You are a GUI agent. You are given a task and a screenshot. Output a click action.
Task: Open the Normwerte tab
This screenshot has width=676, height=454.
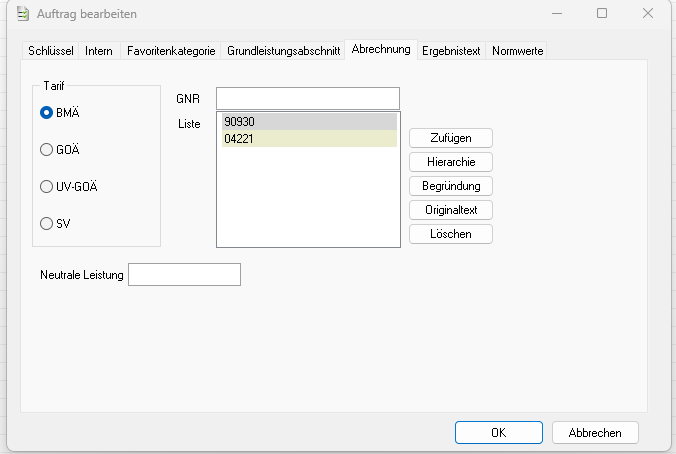pos(517,50)
